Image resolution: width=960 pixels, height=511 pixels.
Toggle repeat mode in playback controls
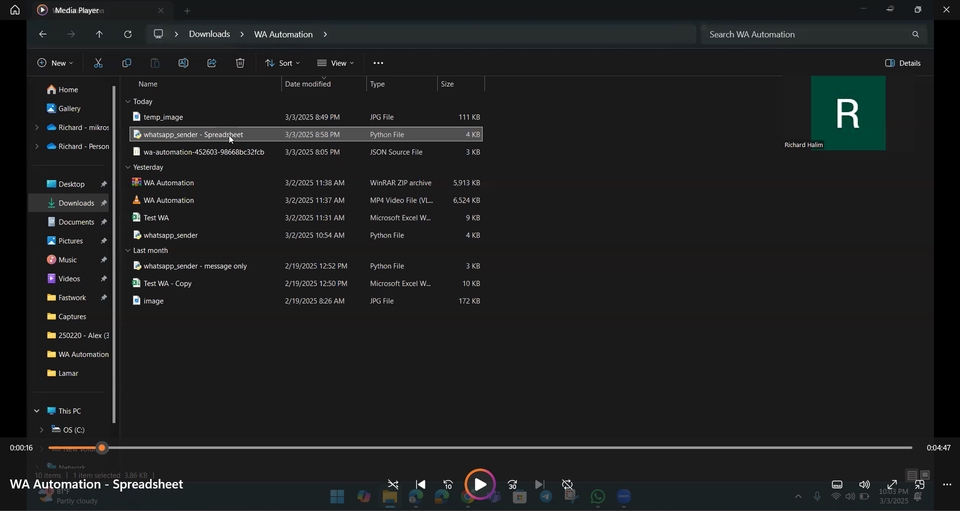(568, 485)
